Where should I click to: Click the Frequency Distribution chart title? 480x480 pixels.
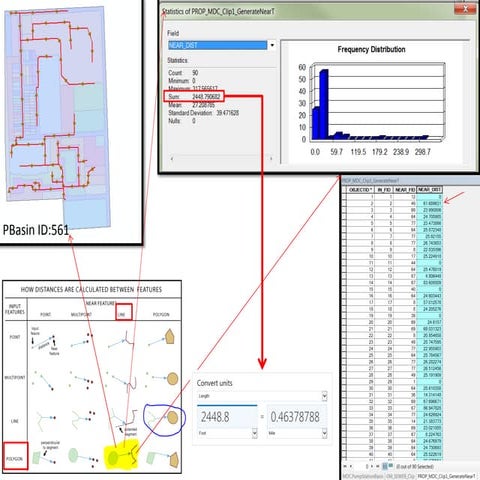(x=371, y=49)
